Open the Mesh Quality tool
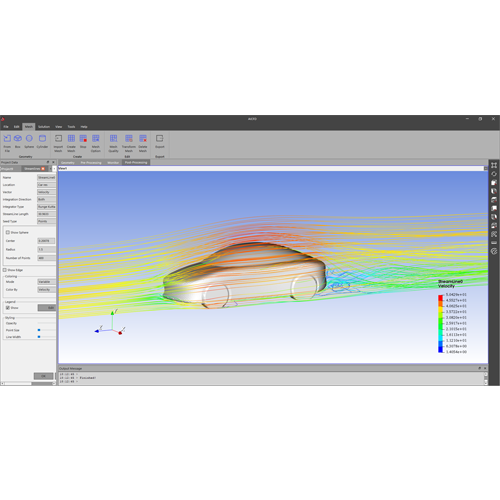The image size is (500, 500). [x=113, y=138]
